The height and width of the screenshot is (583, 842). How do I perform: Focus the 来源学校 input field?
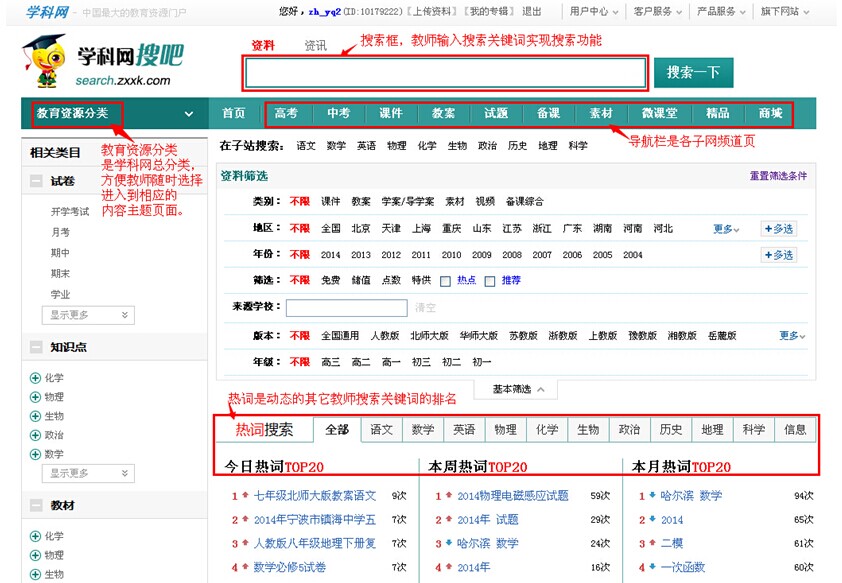click(x=347, y=308)
